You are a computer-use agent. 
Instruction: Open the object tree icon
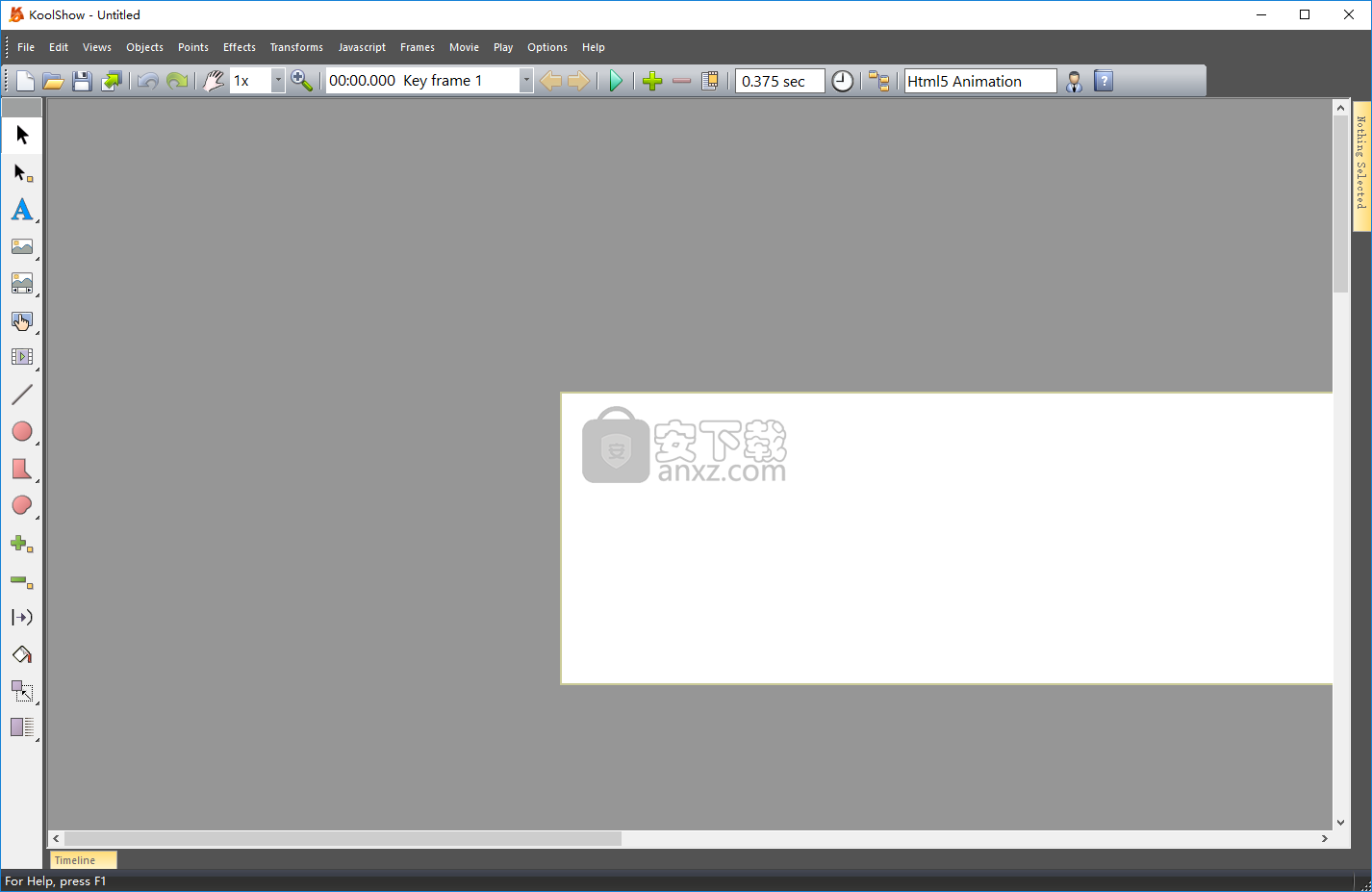click(878, 81)
